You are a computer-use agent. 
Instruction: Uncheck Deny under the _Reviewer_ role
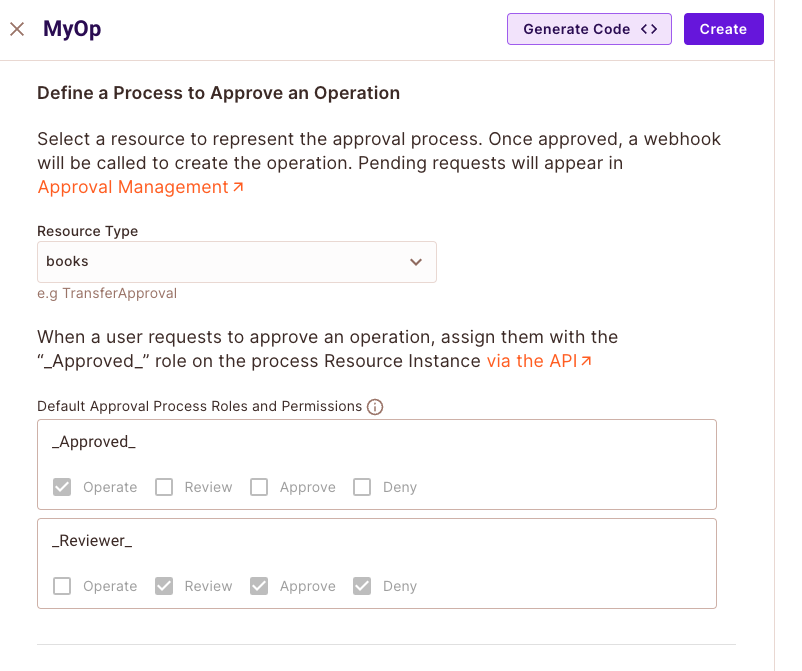(363, 586)
